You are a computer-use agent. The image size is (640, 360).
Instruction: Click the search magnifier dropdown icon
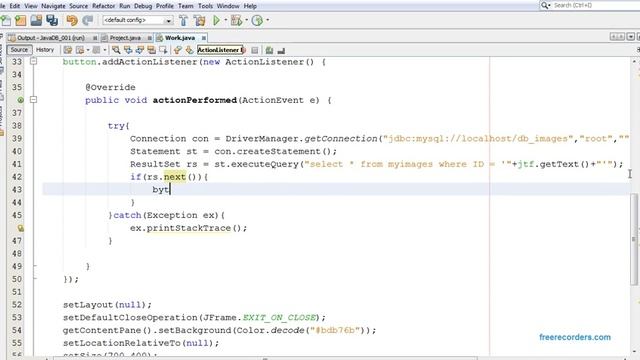[x=545, y=5]
